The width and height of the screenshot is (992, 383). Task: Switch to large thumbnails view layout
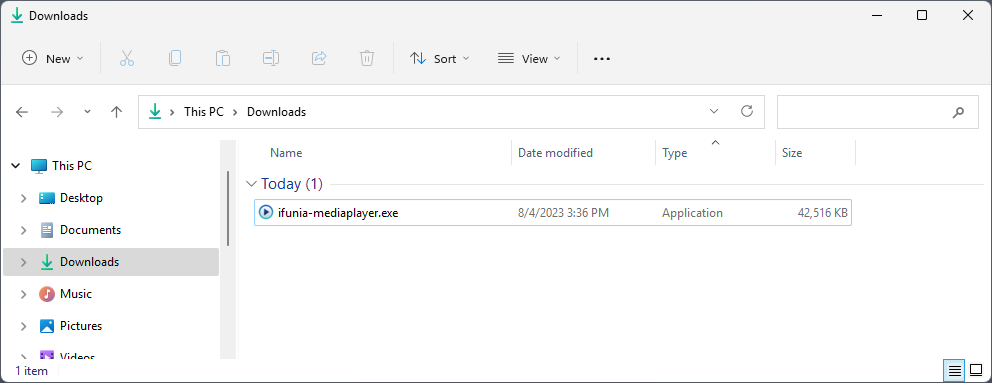click(x=976, y=370)
